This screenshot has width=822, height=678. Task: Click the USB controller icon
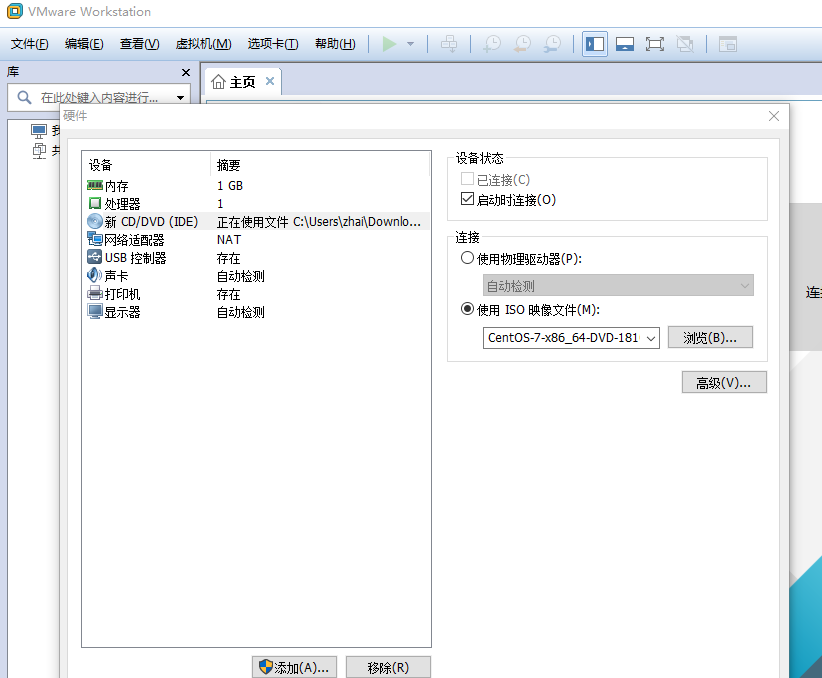[x=95, y=257]
